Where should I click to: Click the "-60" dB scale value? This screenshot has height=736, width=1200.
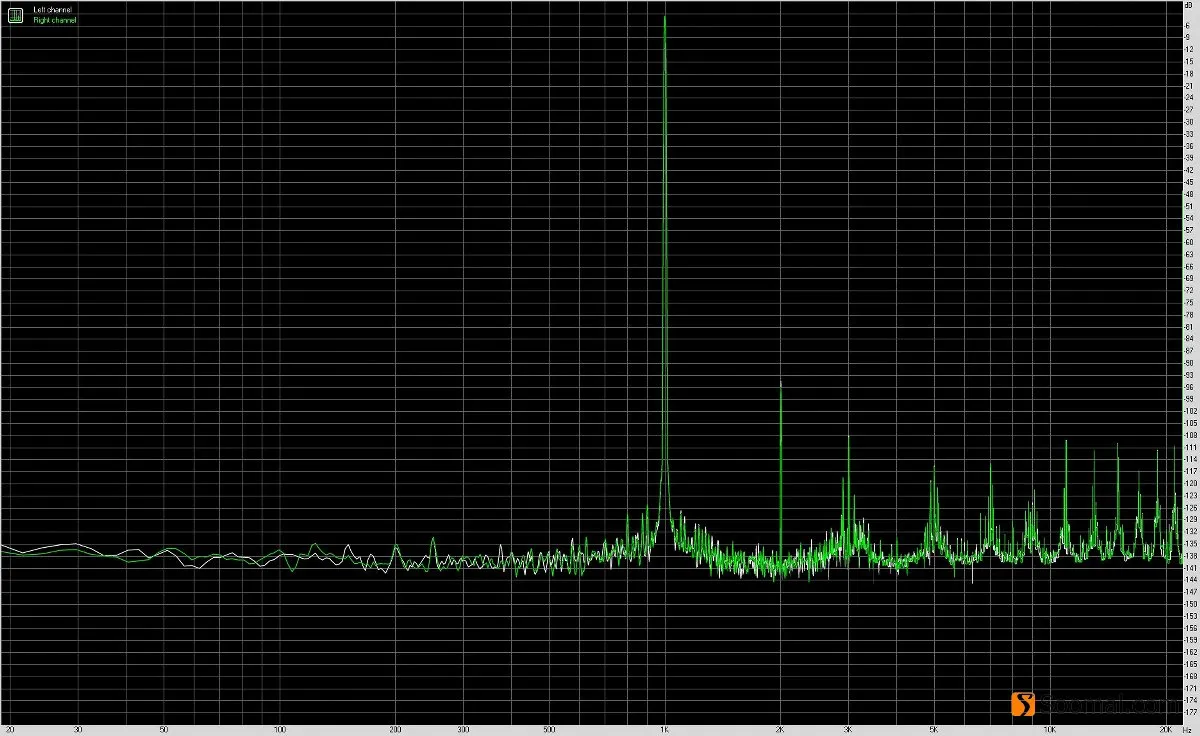1188,242
